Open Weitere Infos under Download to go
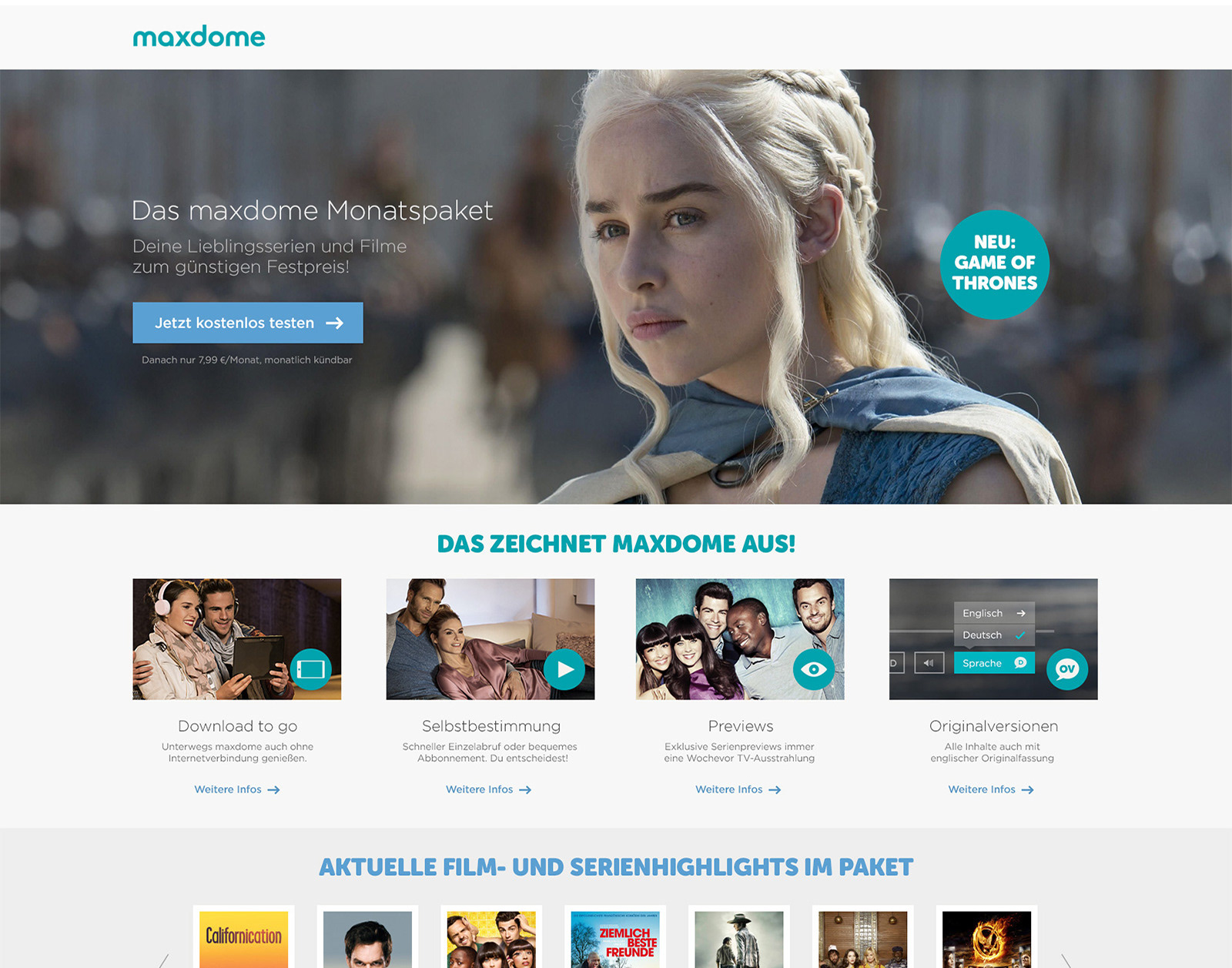1232x968 pixels. (237, 789)
